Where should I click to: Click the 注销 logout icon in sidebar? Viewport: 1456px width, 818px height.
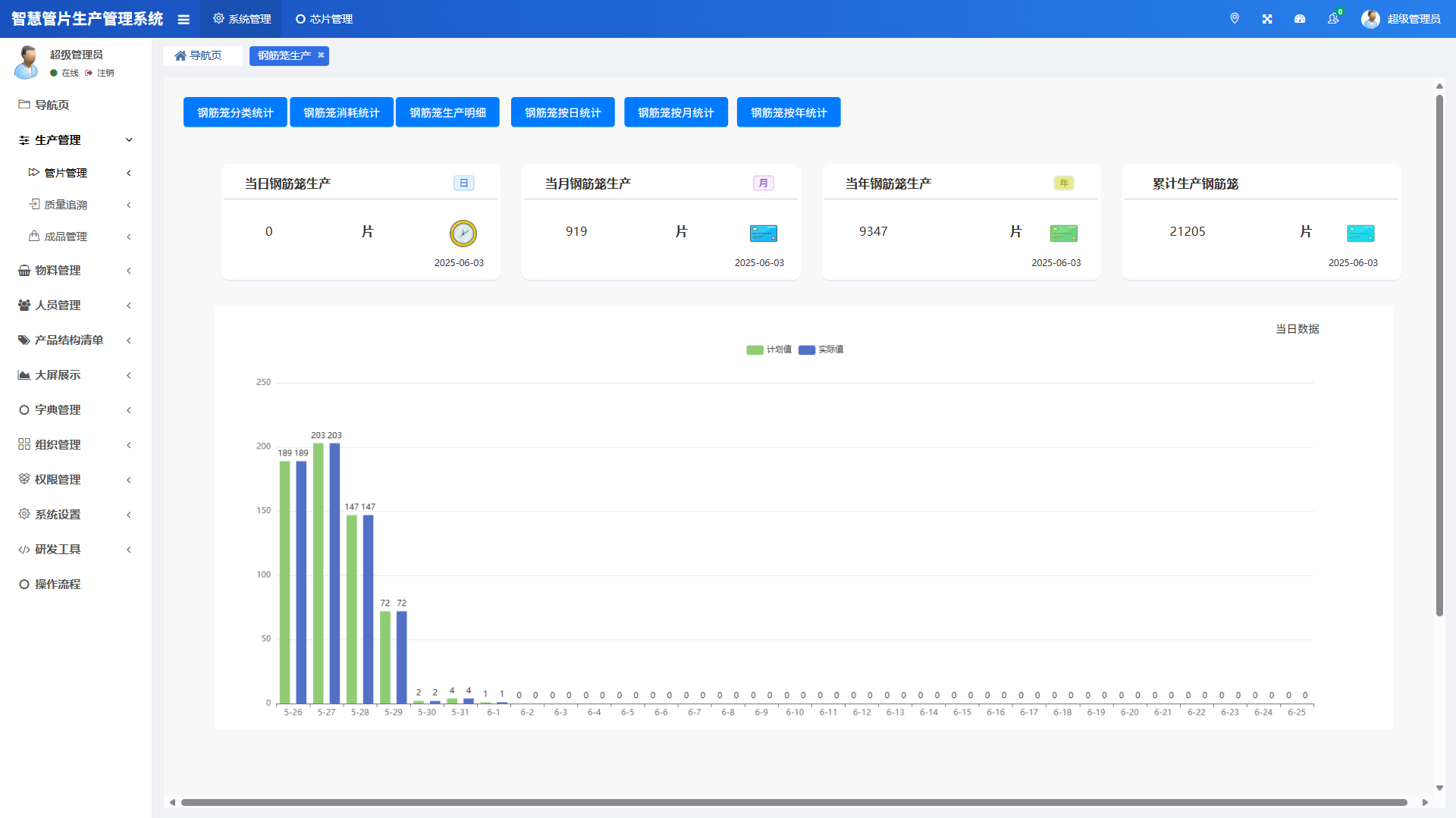(89, 74)
